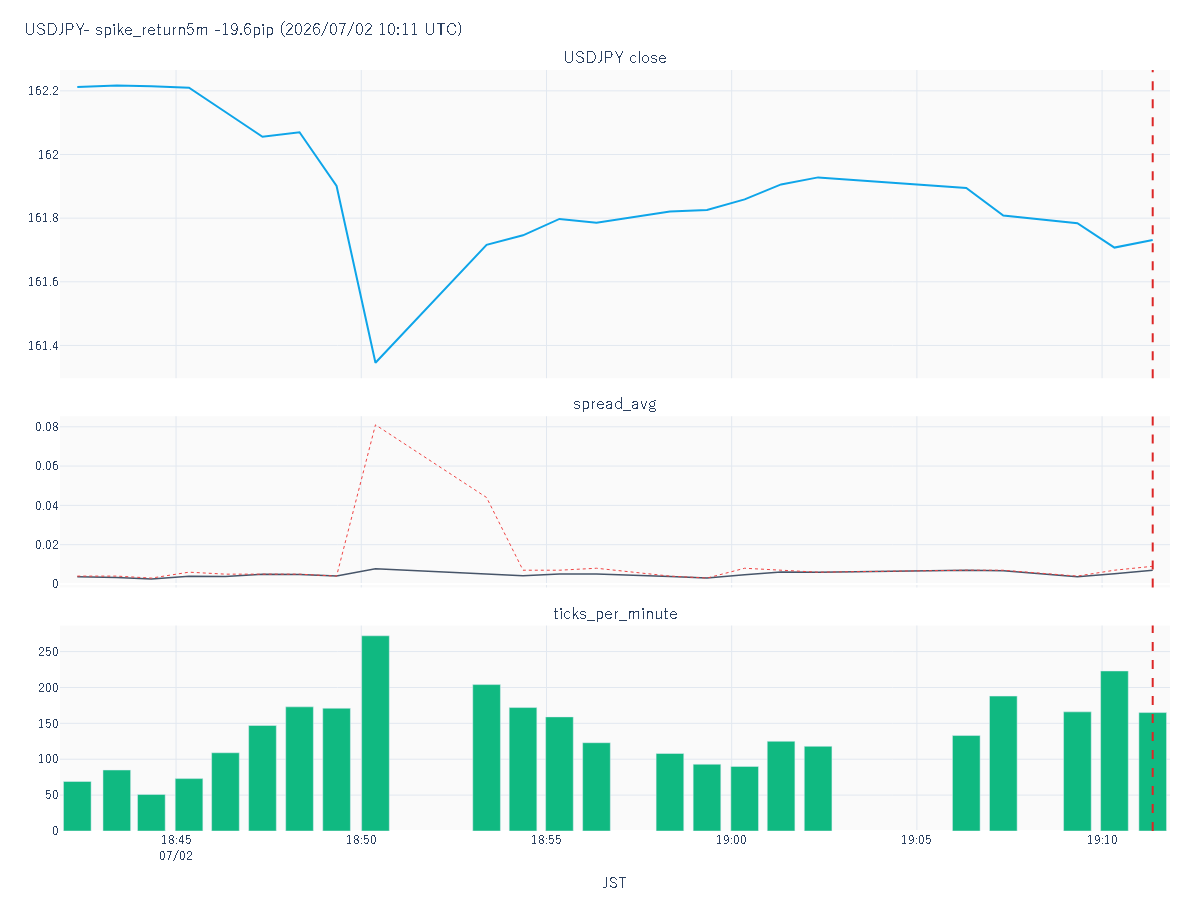Click the spread_avg peak at 0.08
Viewport: 1200px width, 900px height.
375,425
